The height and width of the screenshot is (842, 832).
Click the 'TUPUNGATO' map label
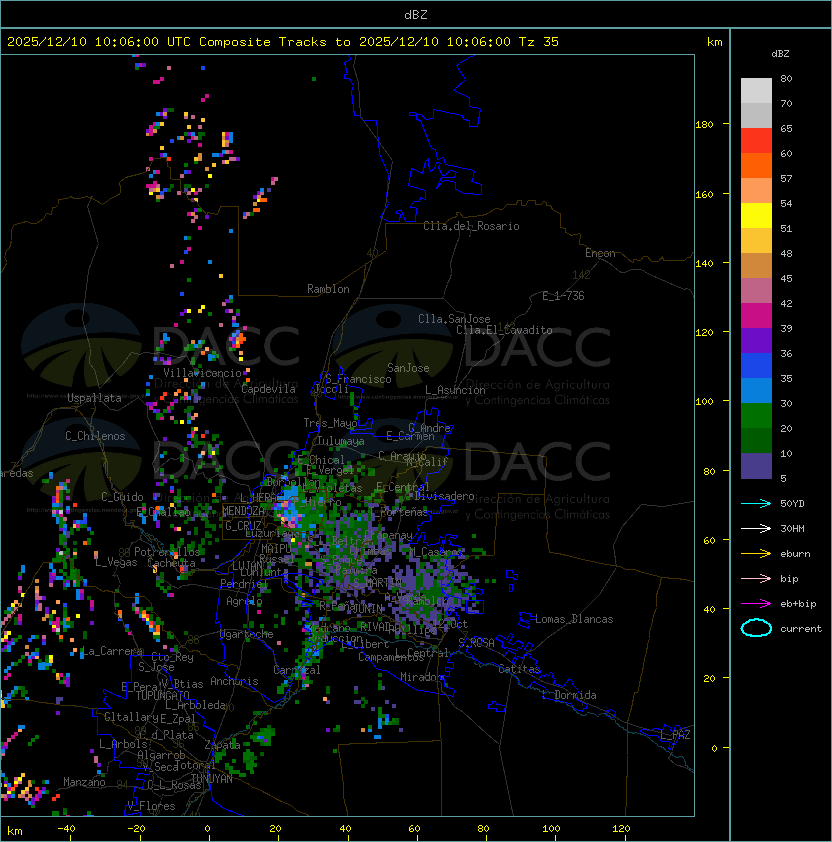162,695
